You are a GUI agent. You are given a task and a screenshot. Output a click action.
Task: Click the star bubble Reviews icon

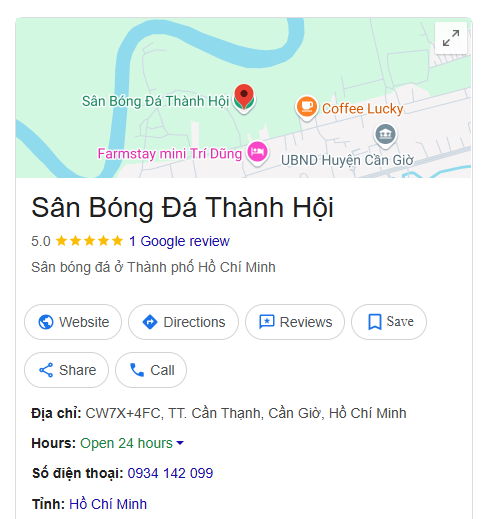(x=267, y=322)
